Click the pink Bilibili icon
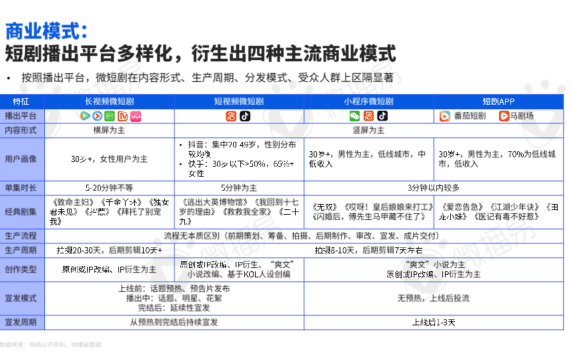The image size is (570, 360). click(x=136, y=116)
